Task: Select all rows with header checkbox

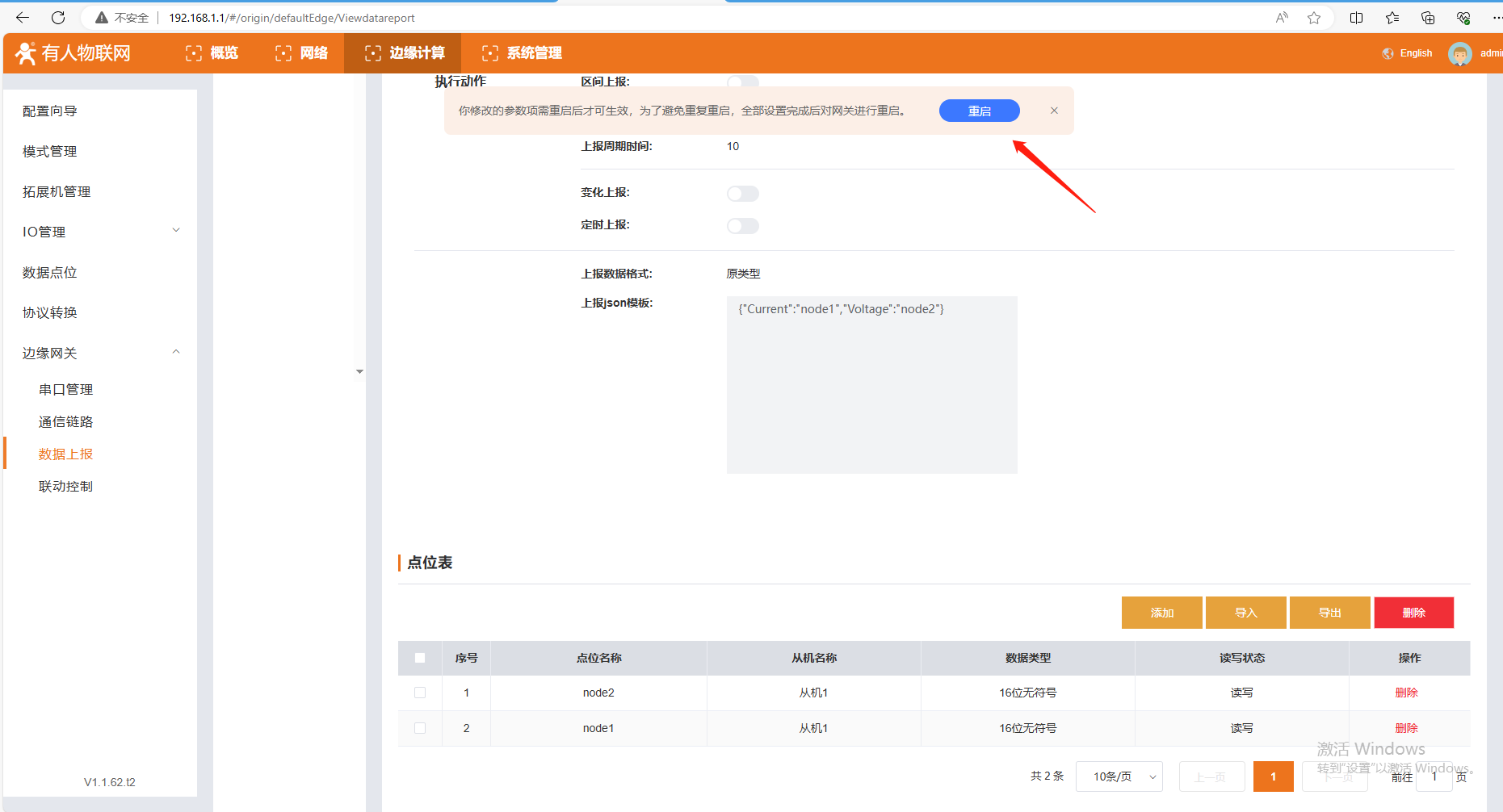Action: click(x=420, y=658)
